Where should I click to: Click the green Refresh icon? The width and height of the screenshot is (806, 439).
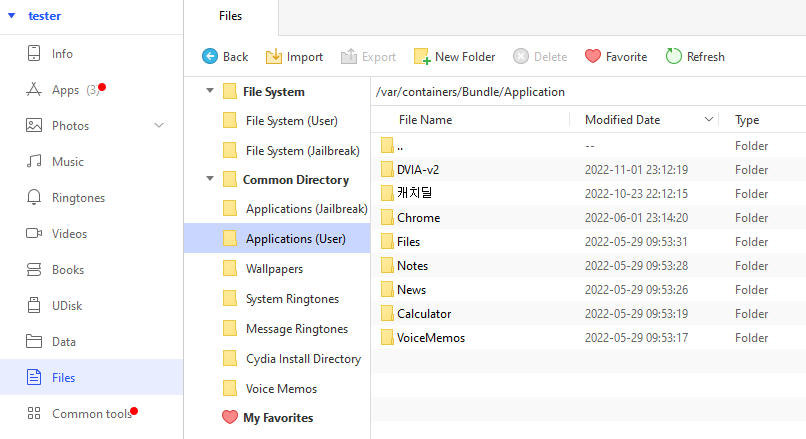[x=673, y=56]
